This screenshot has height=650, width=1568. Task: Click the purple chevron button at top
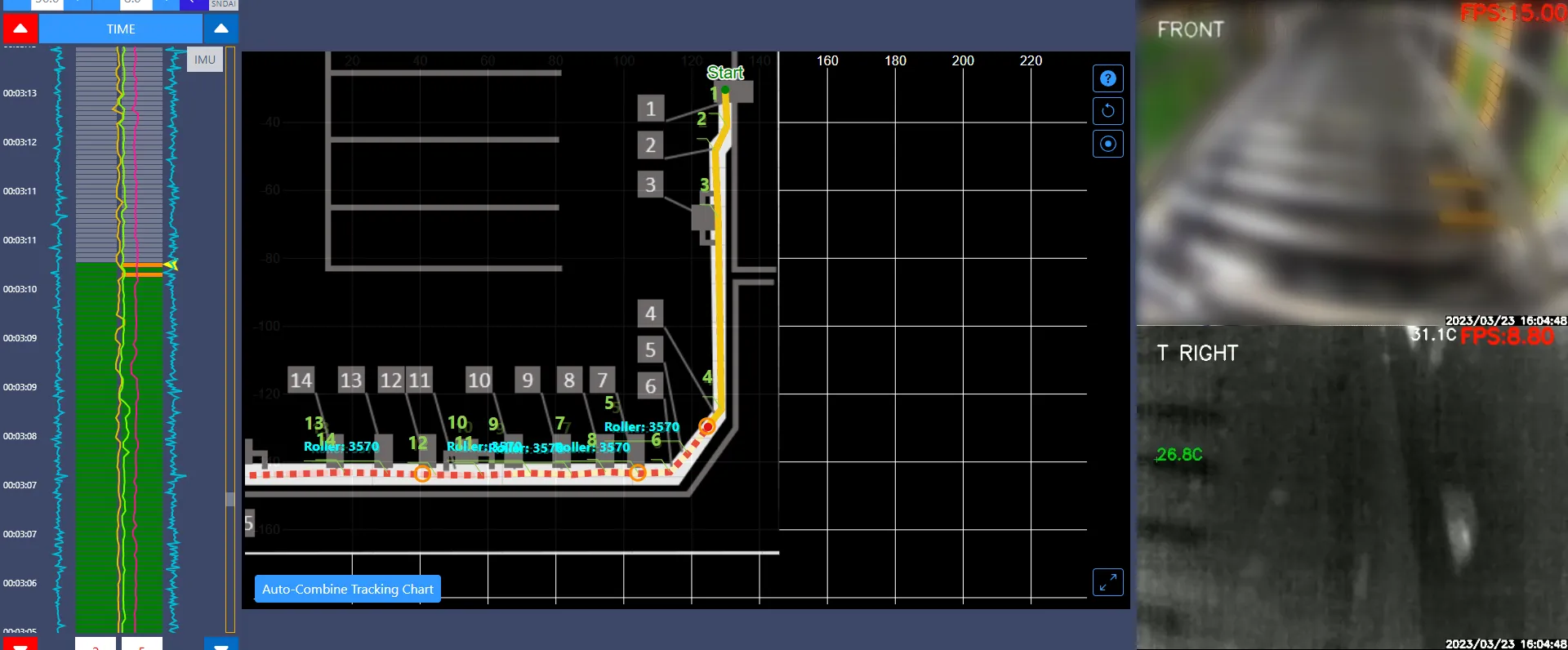[x=193, y=3]
